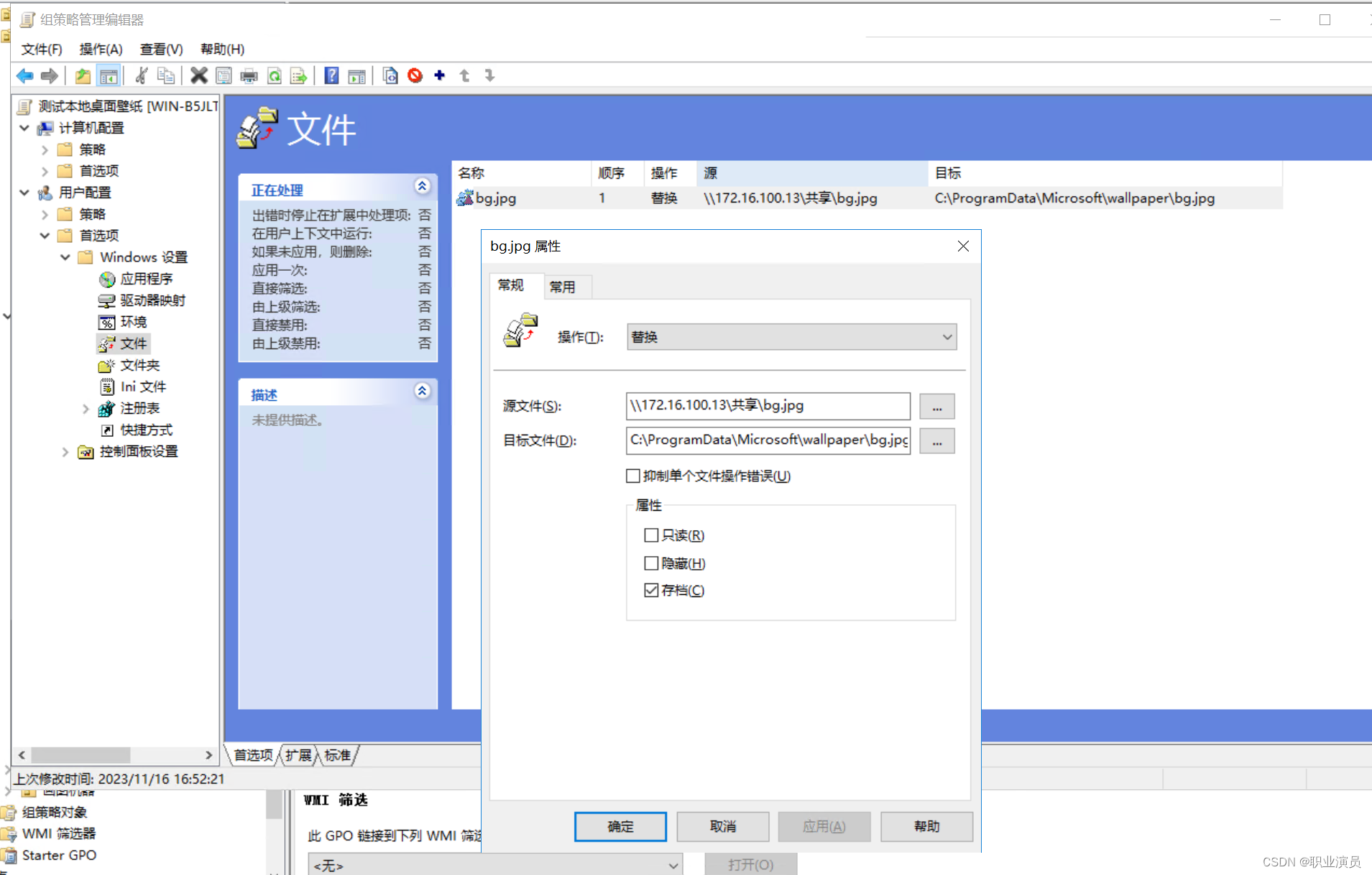Image resolution: width=1372 pixels, height=875 pixels.
Task: Select the 文件夹 node in the tree
Action: click(x=140, y=365)
